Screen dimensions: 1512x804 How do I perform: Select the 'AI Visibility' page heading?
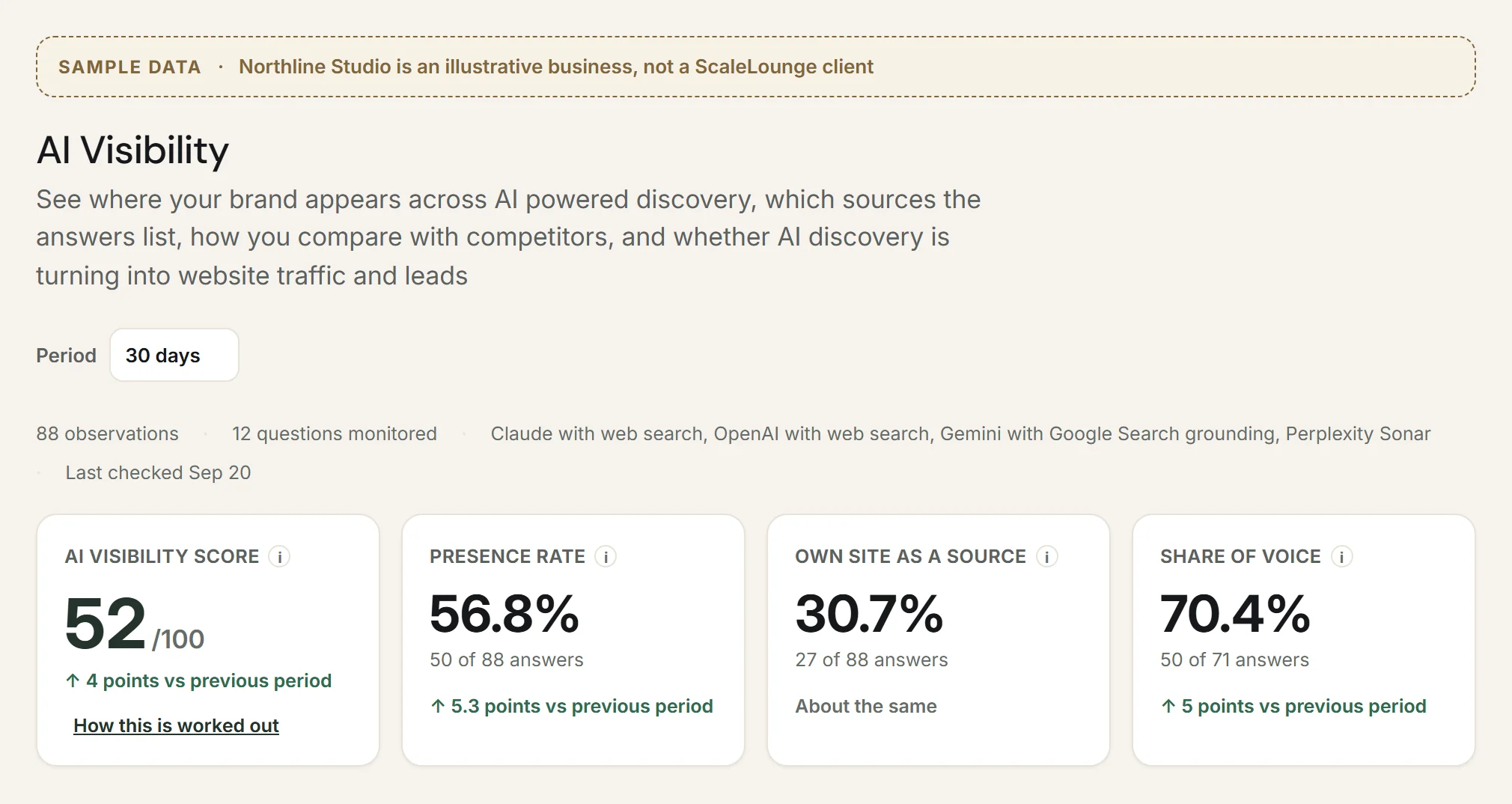[x=132, y=150]
